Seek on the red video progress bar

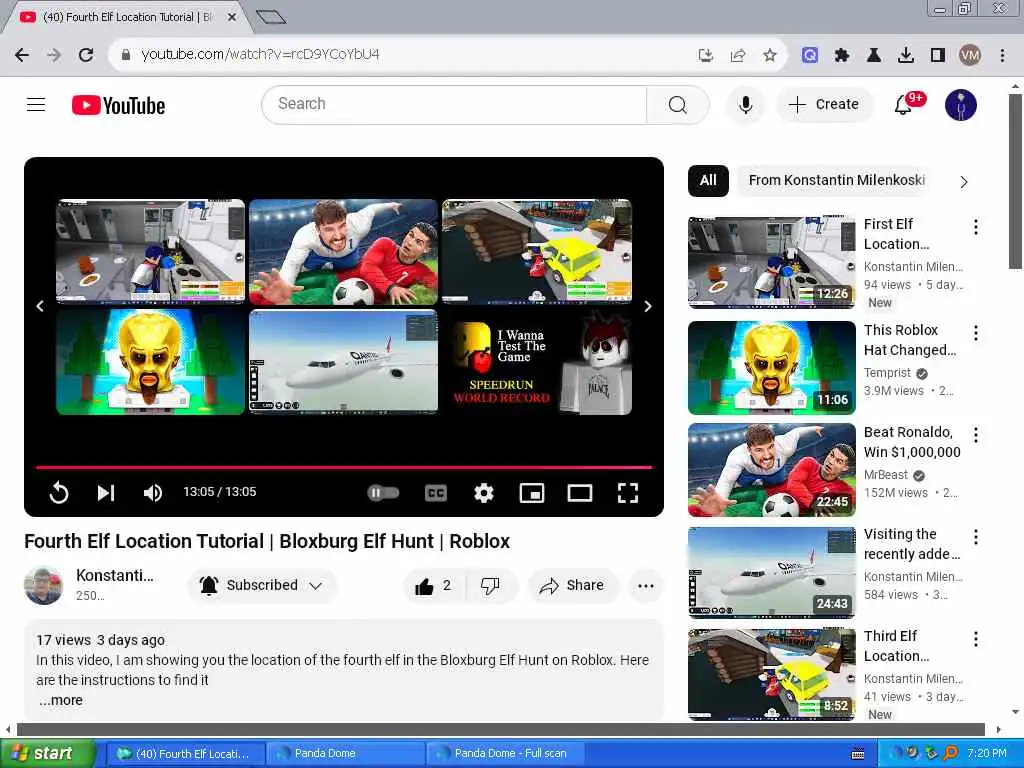pyautogui.click(x=344, y=467)
